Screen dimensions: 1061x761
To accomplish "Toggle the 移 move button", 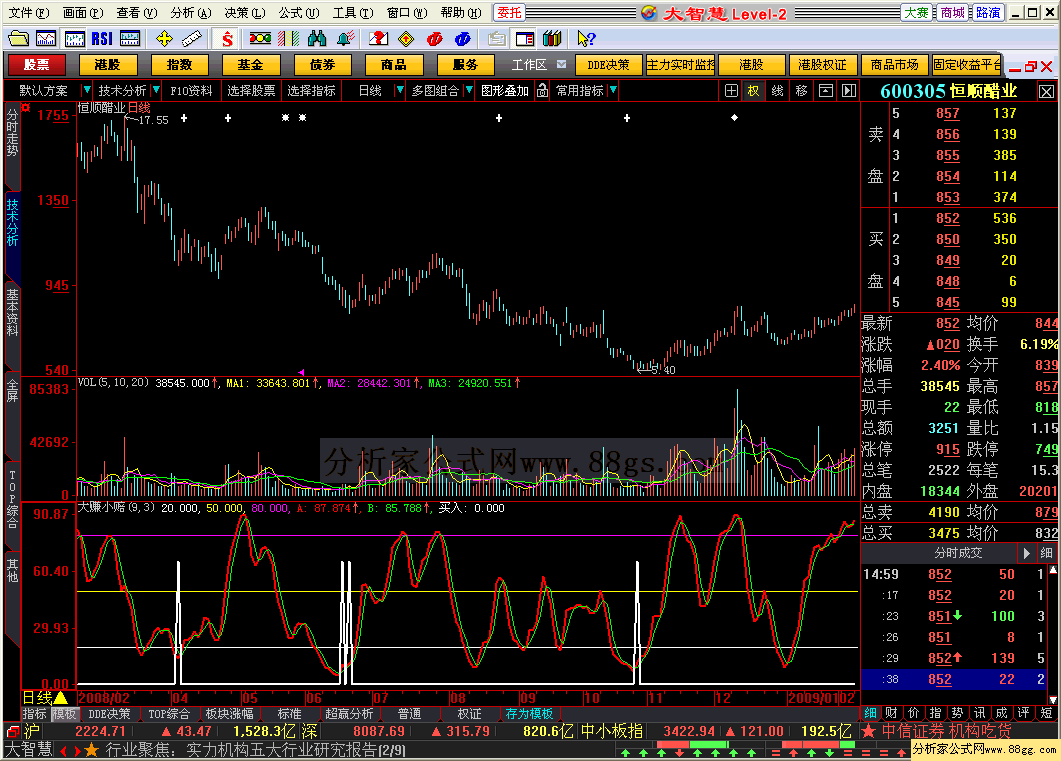I will pyautogui.click(x=801, y=90).
